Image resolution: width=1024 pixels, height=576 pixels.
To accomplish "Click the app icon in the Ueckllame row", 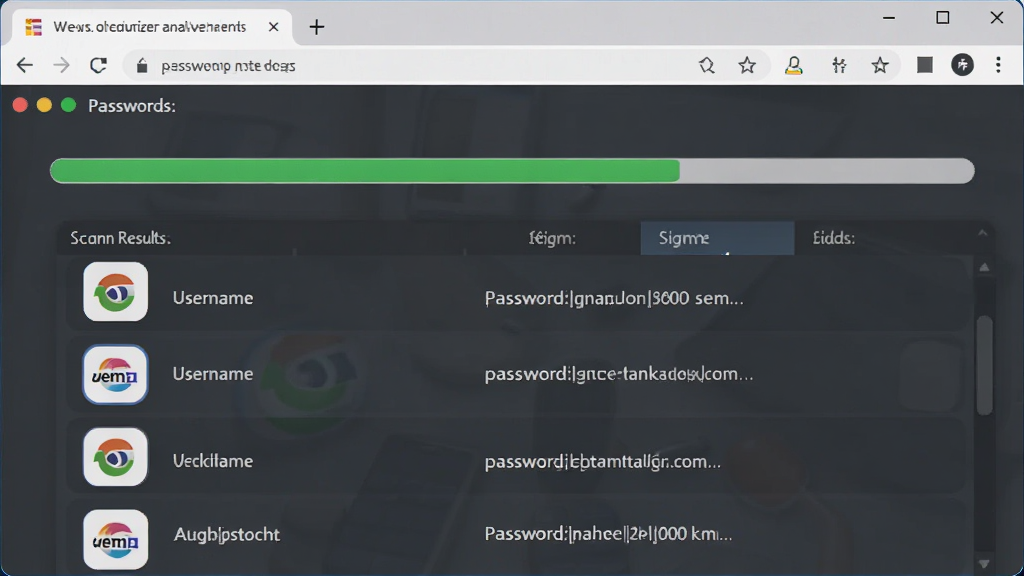I will pos(116,457).
